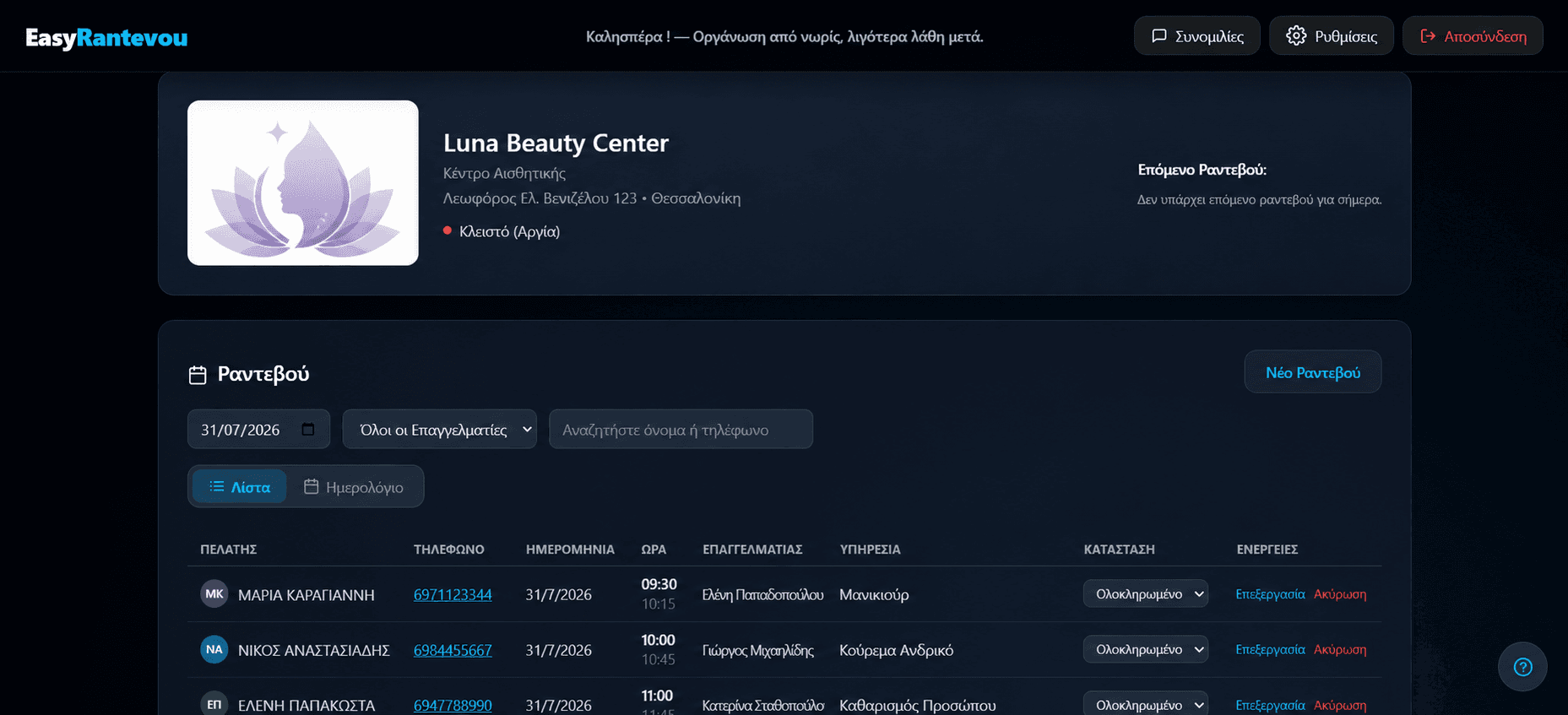Click the calendar icon beside Ραντεβού heading

pyautogui.click(x=198, y=375)
